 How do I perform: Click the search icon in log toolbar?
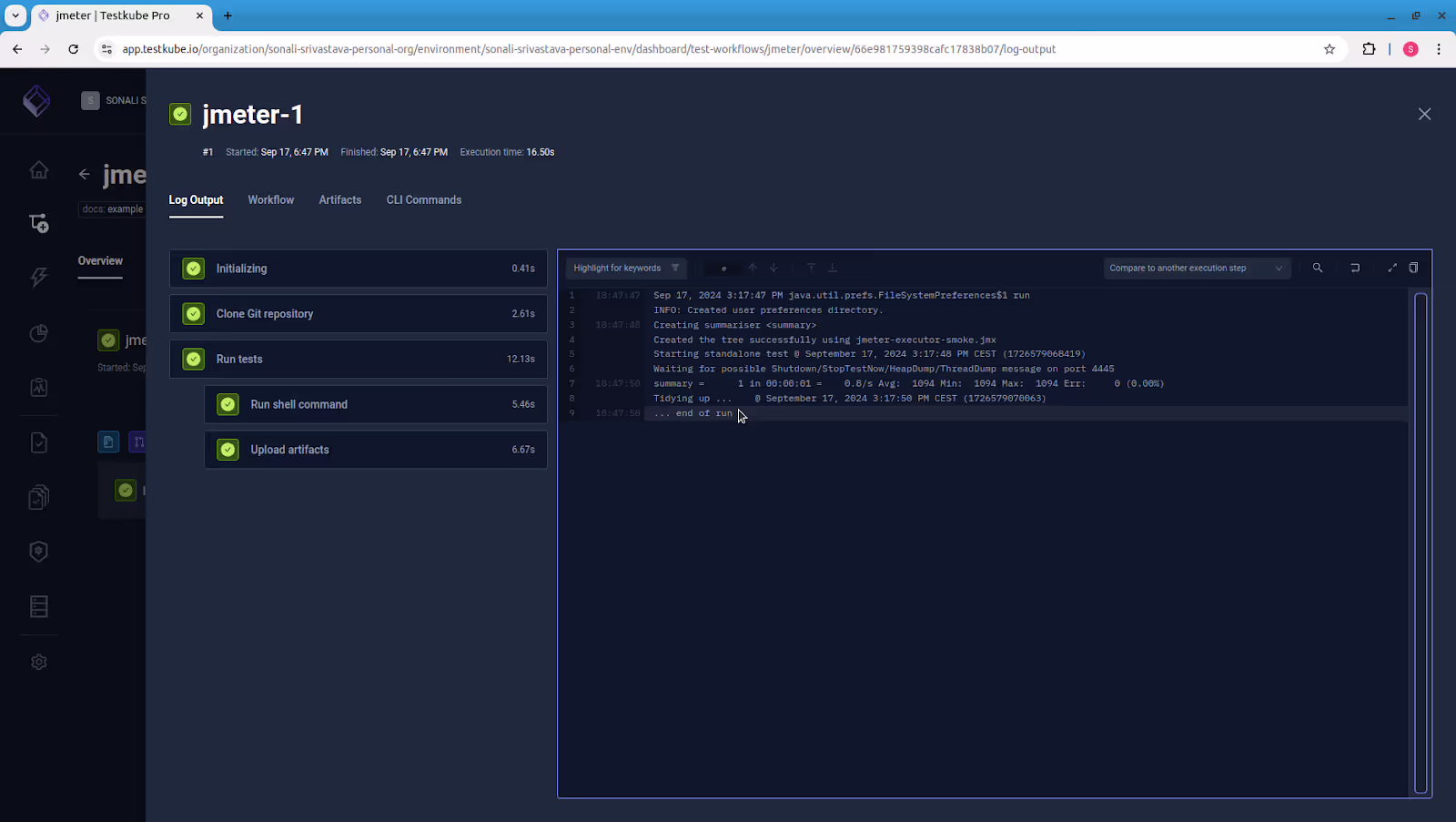click(1317, 268)
